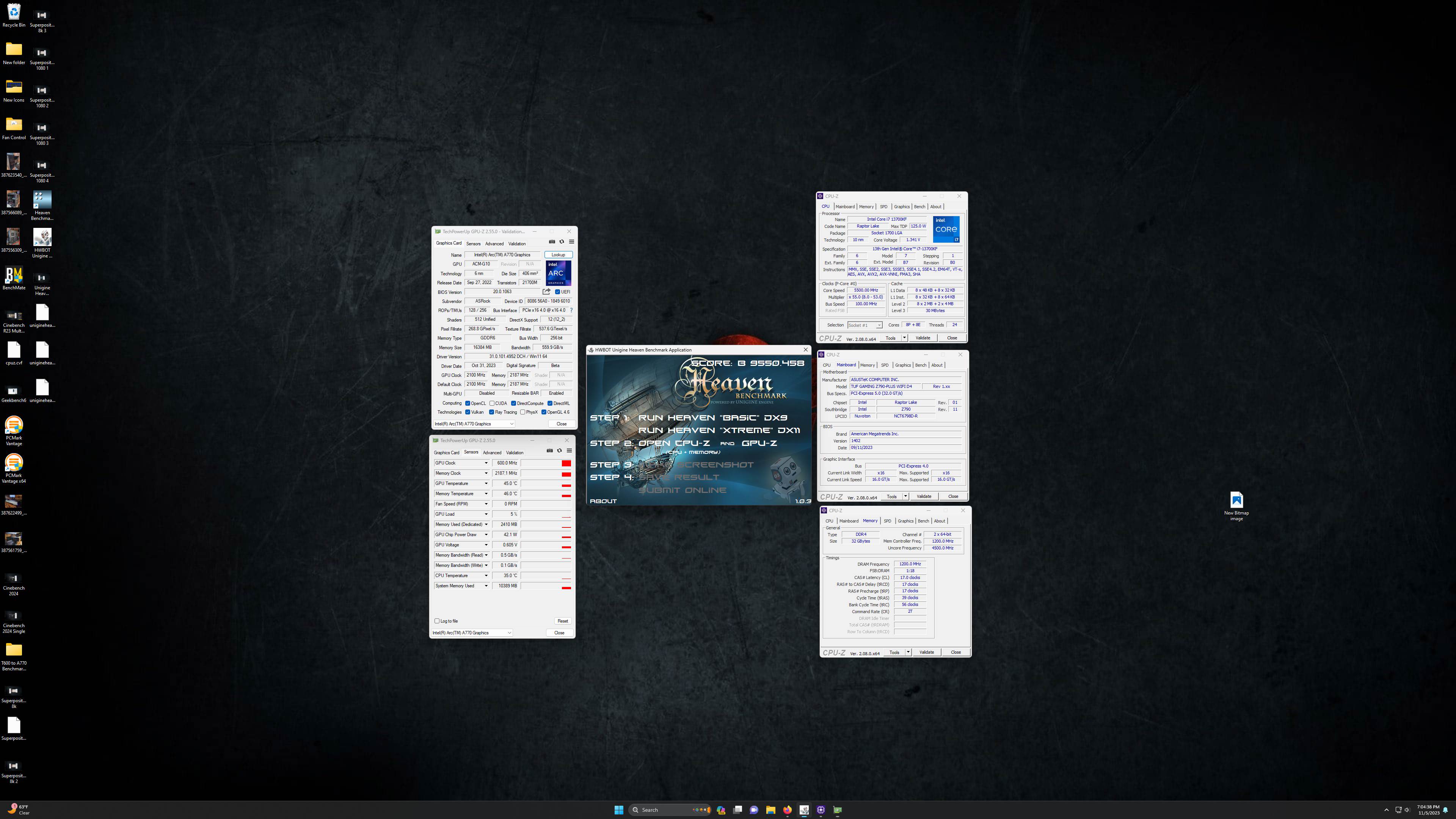Click the taskbar Search box
The width and height of the screenshot is (1456, 819).
pyautogui.click(x=670, y=810)
